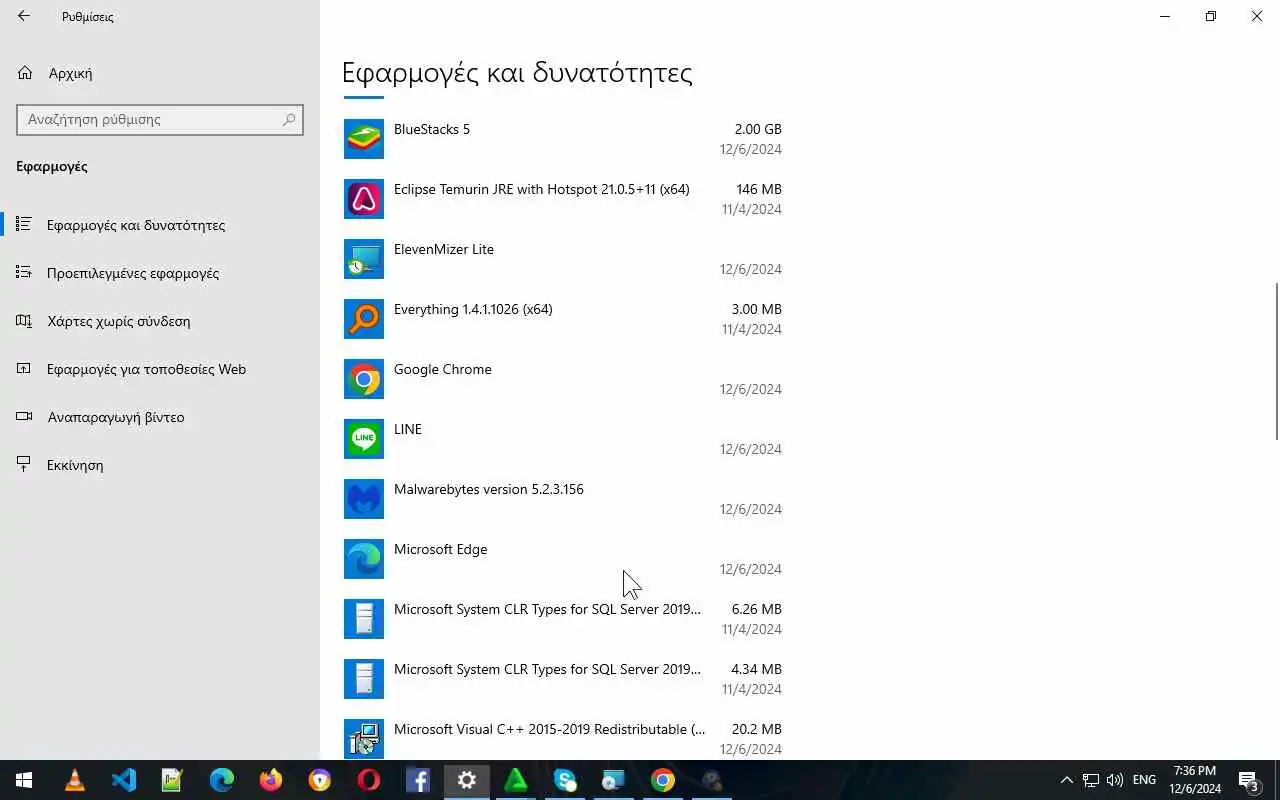Click the 4.34 MB size value

pyautogui.click(x=757, y=669)
